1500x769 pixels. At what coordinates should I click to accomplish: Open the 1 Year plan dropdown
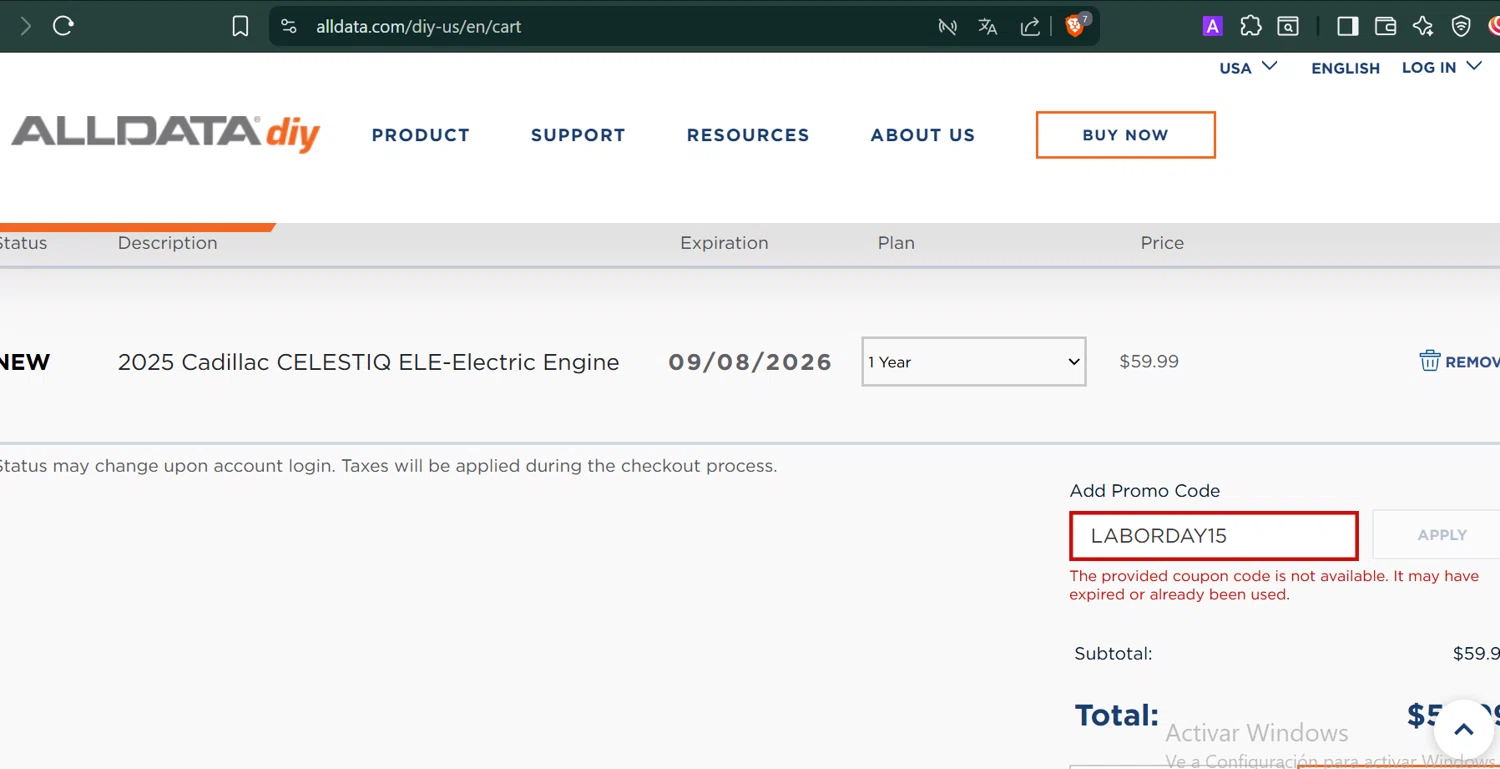click(973, 362)
